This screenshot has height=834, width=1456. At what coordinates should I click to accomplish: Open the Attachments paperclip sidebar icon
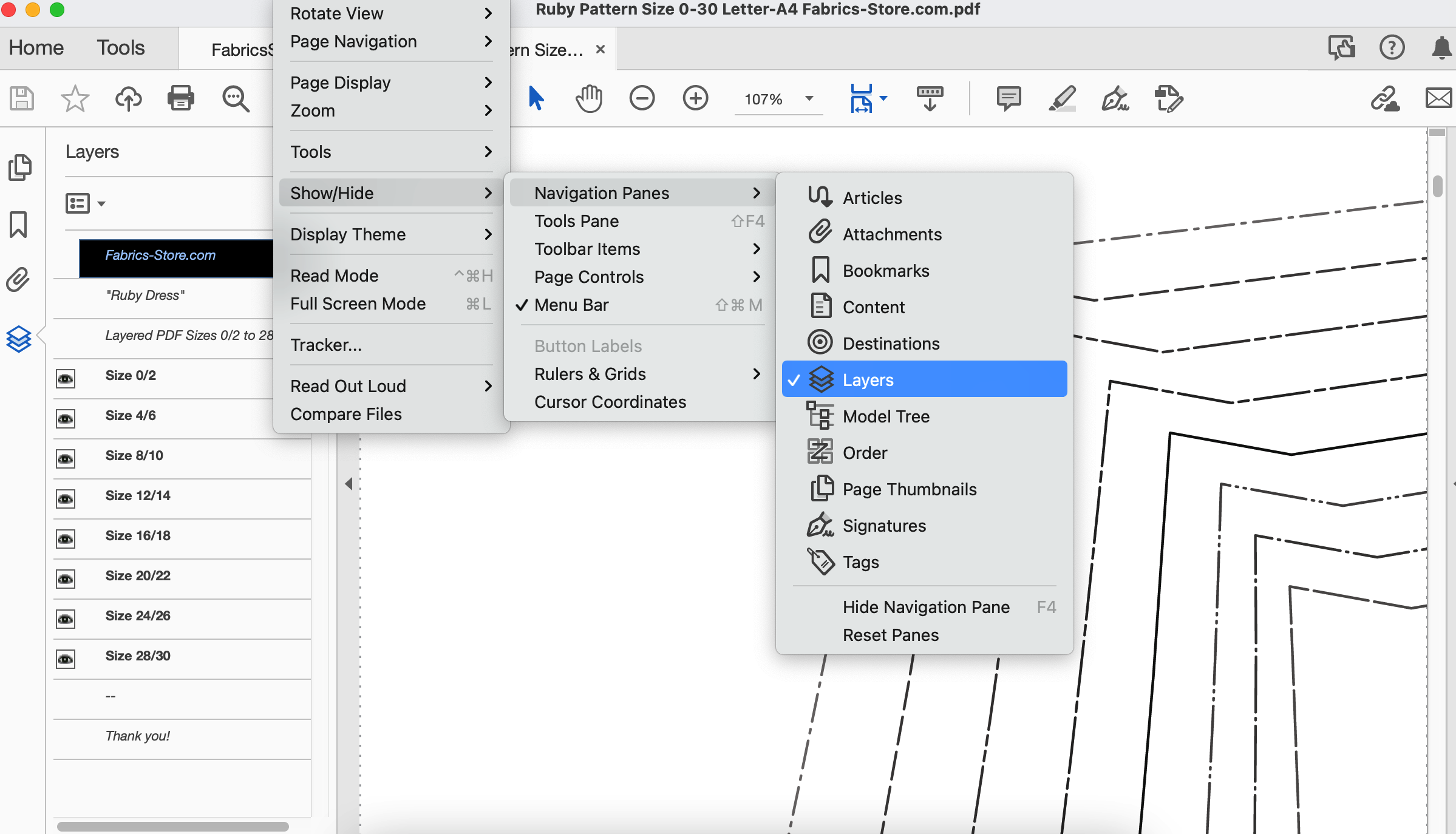pyautogui.click(x=18, y=280)
